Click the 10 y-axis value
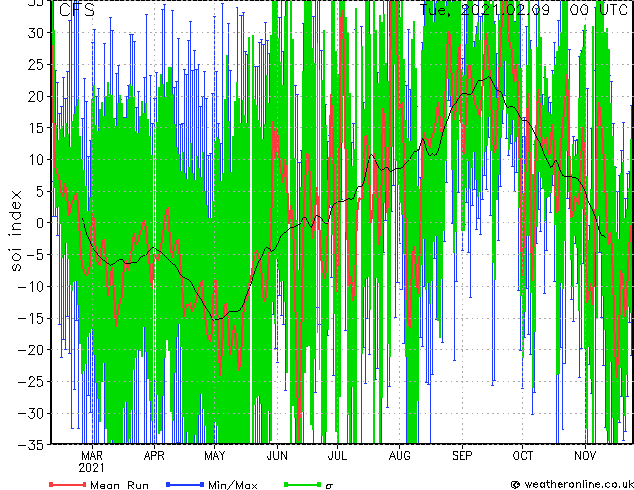This screenshot has width=634, height=490. click(x=36, y=160)
